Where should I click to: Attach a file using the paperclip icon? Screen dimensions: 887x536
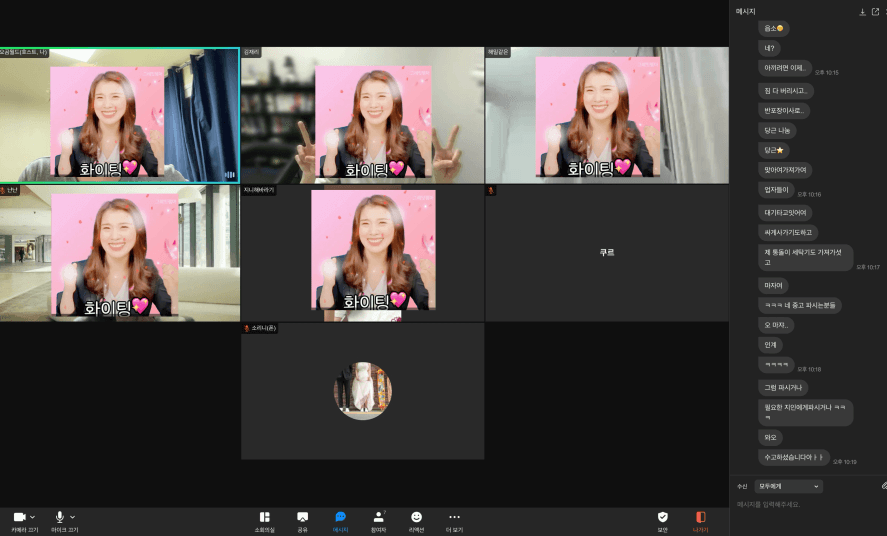[x=883, y=486]
